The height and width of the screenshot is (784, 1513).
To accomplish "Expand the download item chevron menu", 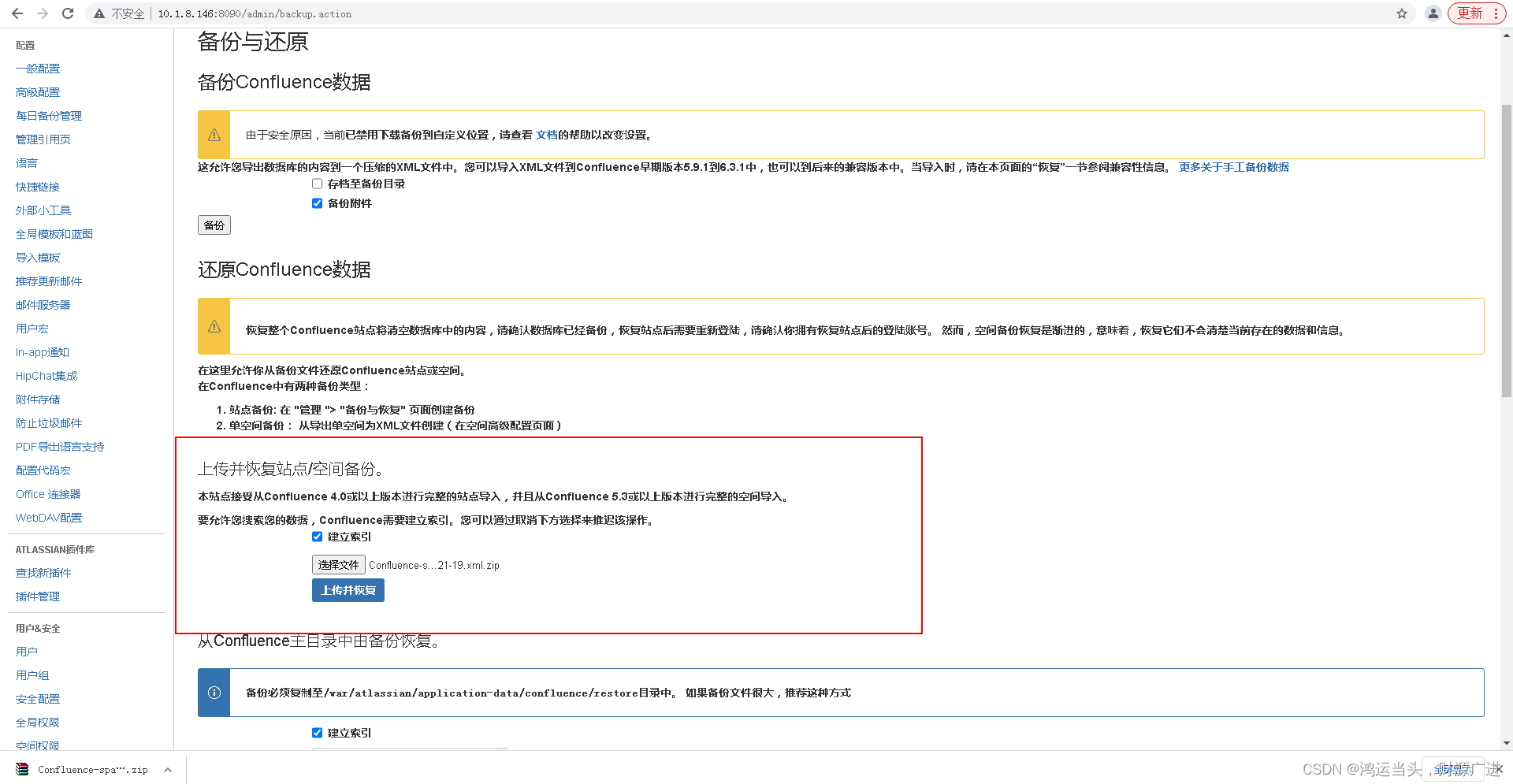I will 168,770.
